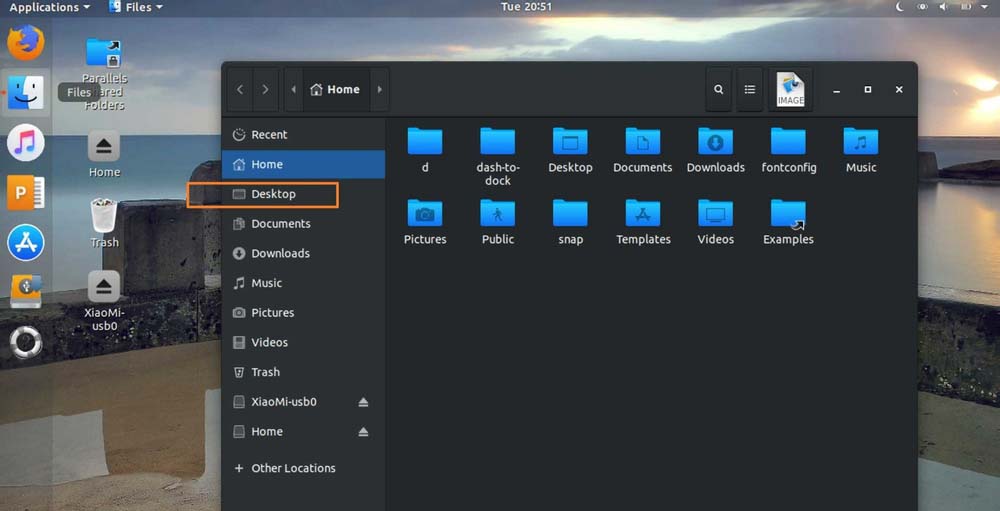Open the Pictures folder in main view
Screen dimensions: 1000x511
425,214
